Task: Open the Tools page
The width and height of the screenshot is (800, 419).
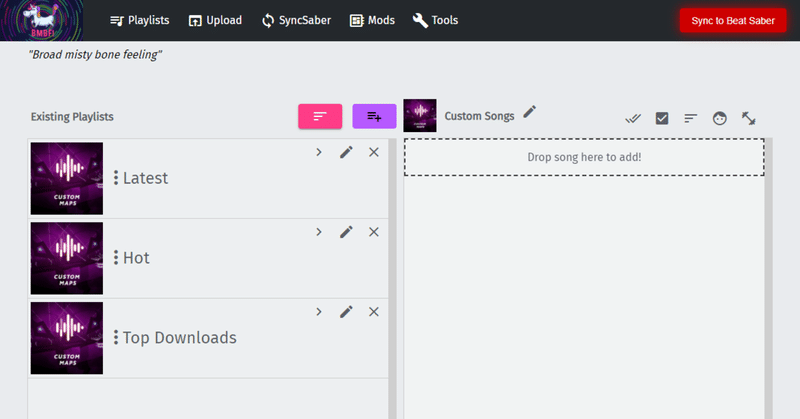Action: point(435,20)
